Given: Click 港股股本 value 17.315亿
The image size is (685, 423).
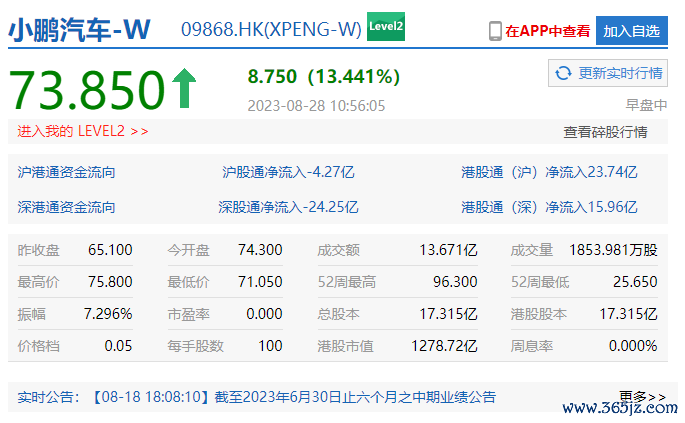Looking at the screenshot, I should pyautogui.click(x=628, y=314).
